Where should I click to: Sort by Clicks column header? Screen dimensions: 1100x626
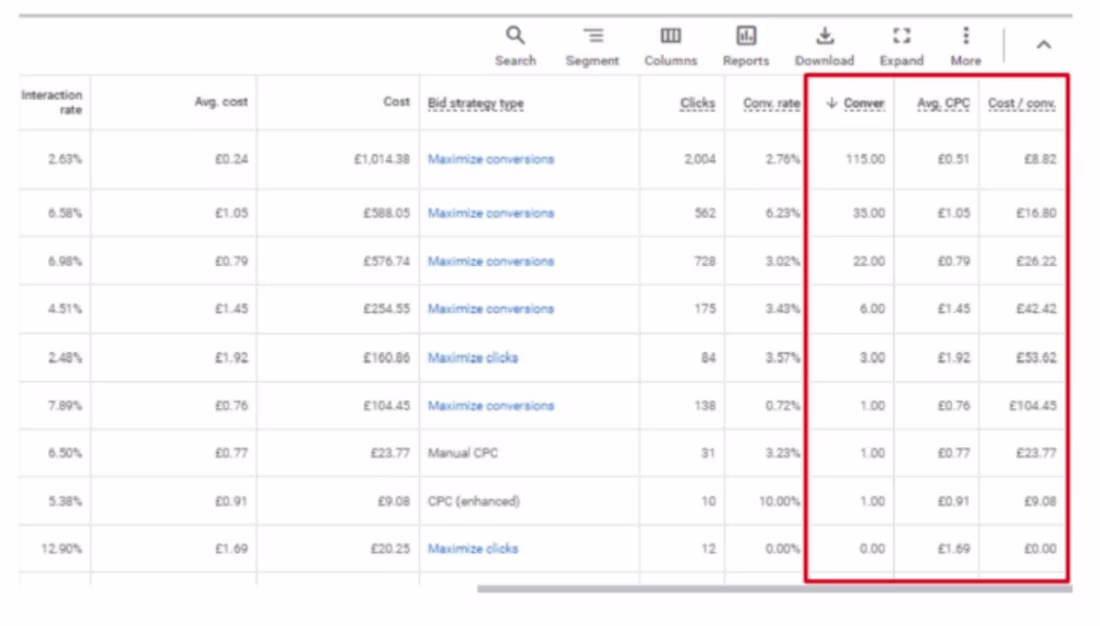697,103
